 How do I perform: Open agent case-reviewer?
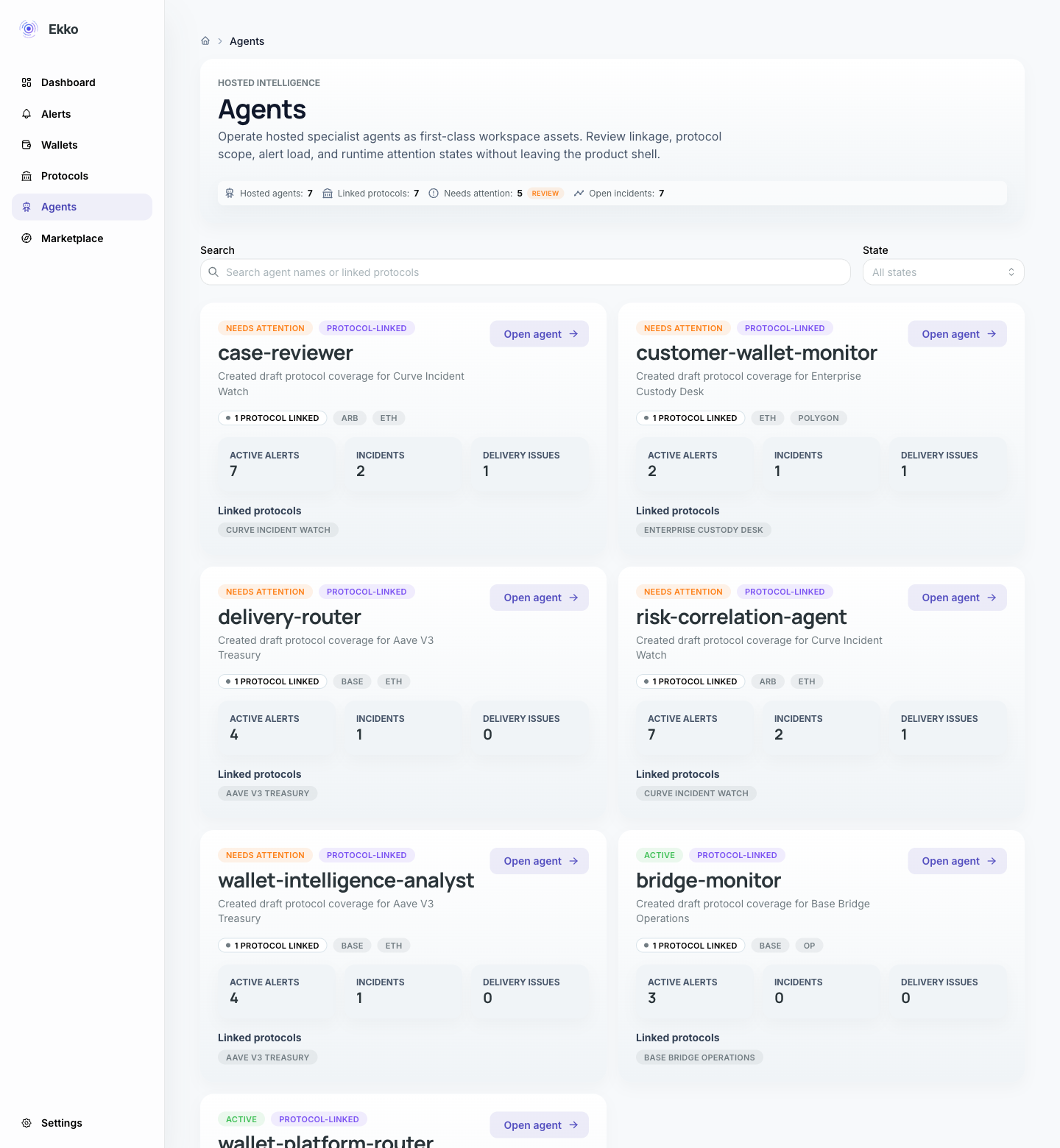(x=539, y=334)
